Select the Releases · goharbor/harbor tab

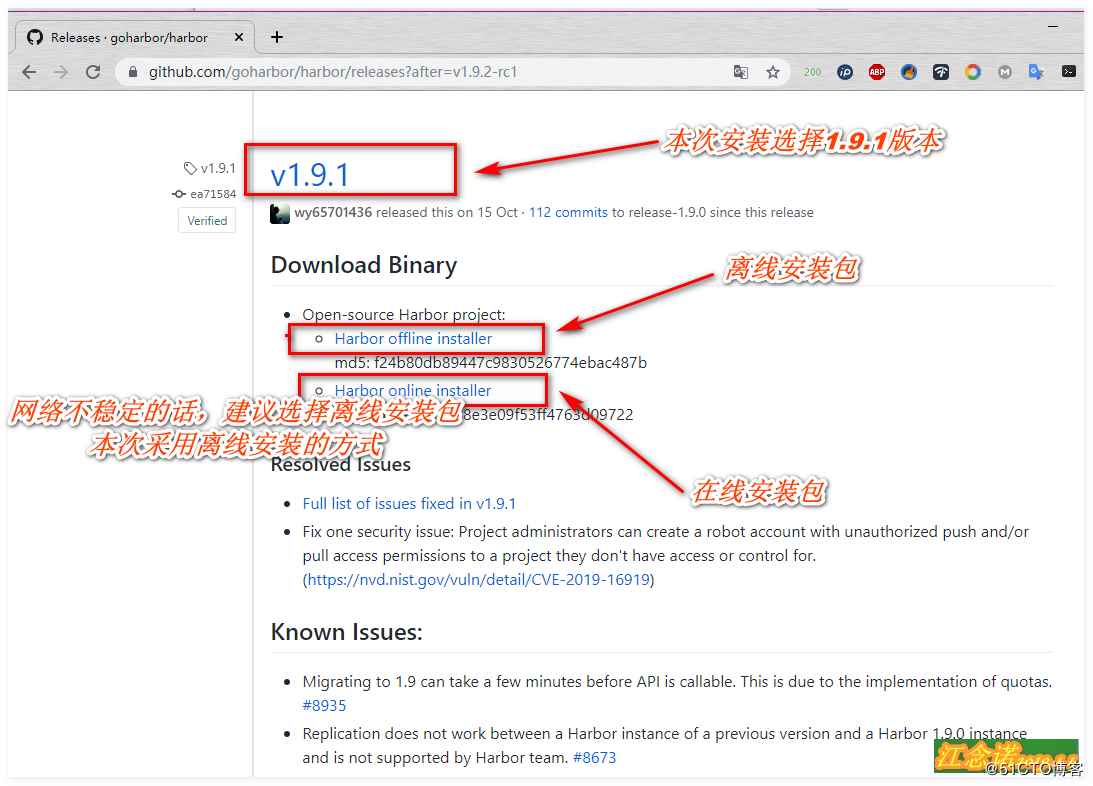point(130,36)
